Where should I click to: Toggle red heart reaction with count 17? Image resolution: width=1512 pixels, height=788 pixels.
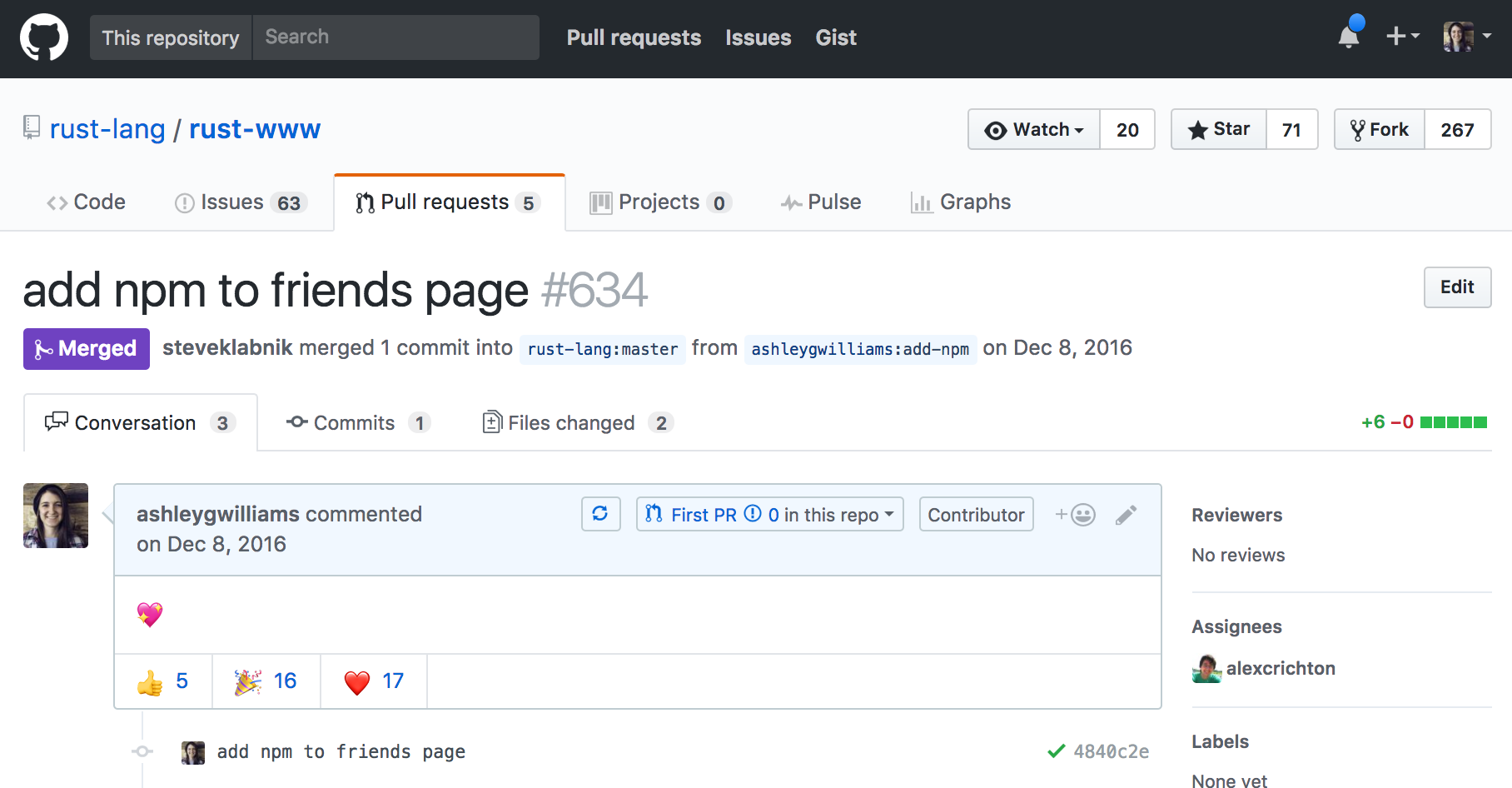click(x=374, y=681)
